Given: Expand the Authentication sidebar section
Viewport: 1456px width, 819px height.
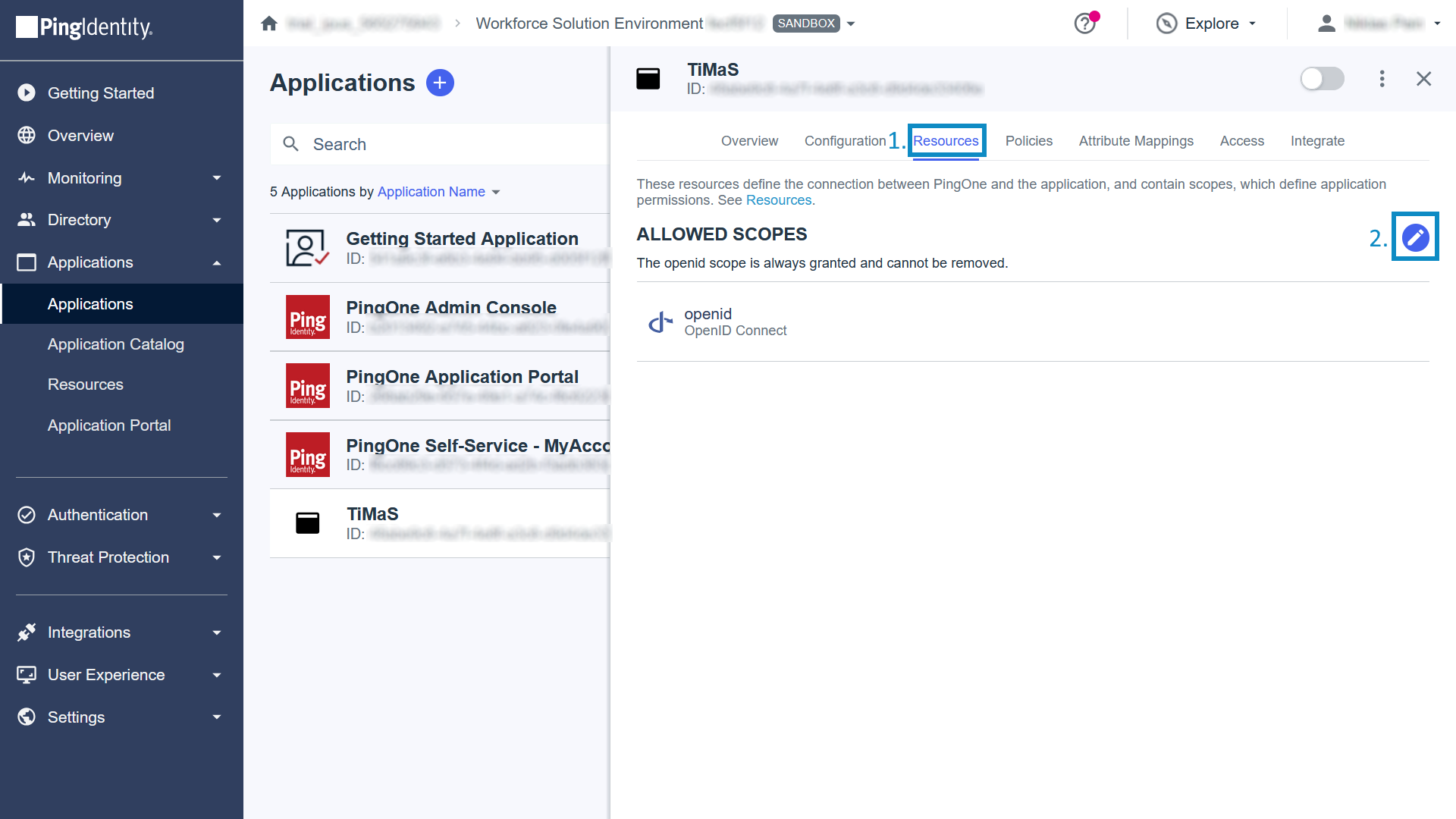Looking at the screenshot, I should [217, 516].
